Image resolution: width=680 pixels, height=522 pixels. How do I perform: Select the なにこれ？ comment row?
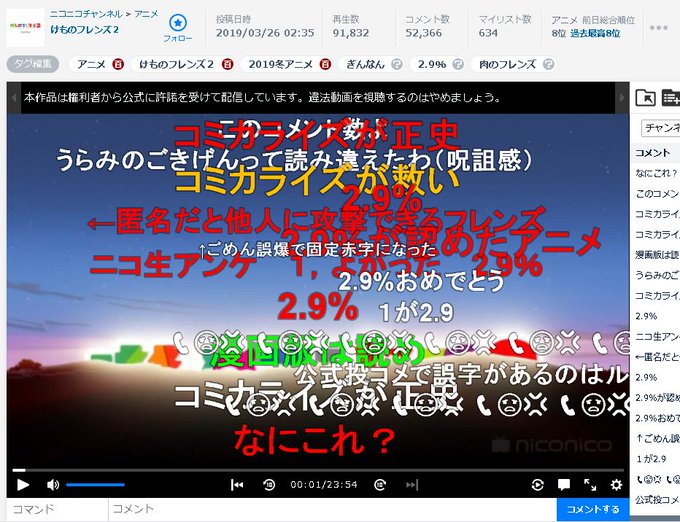pos(656,173)
